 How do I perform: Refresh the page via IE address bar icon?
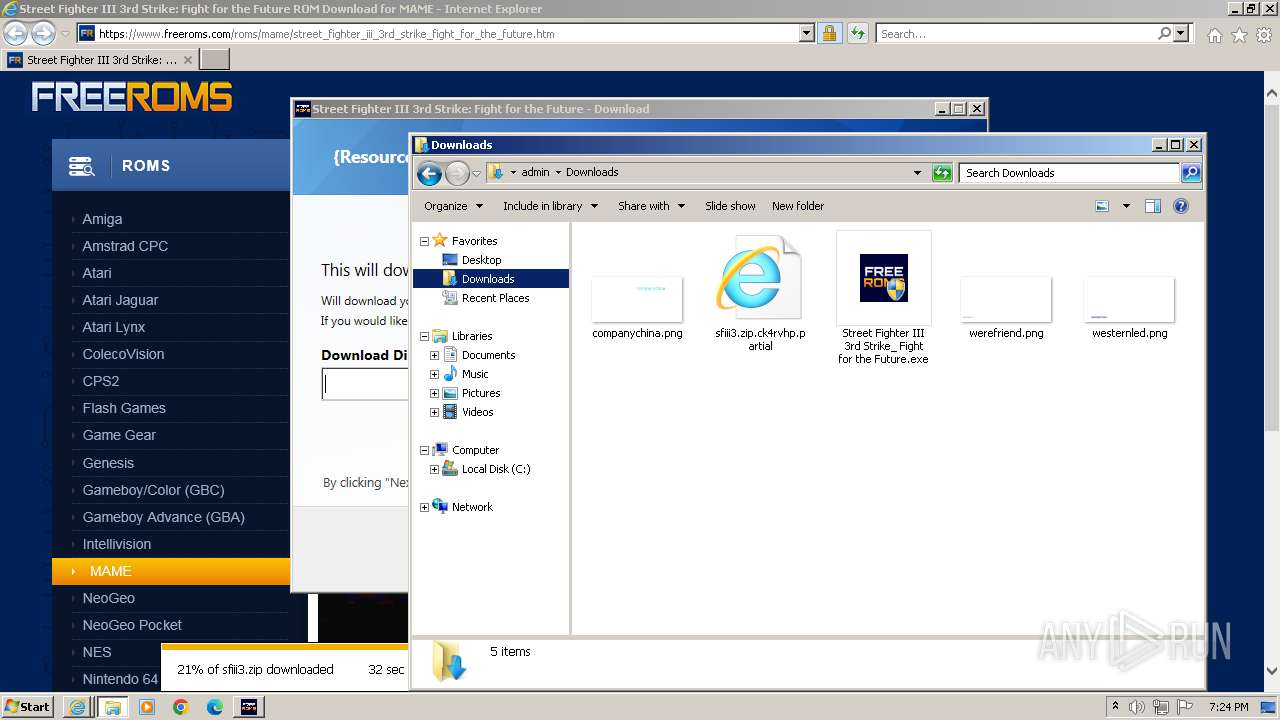point(857,34)
